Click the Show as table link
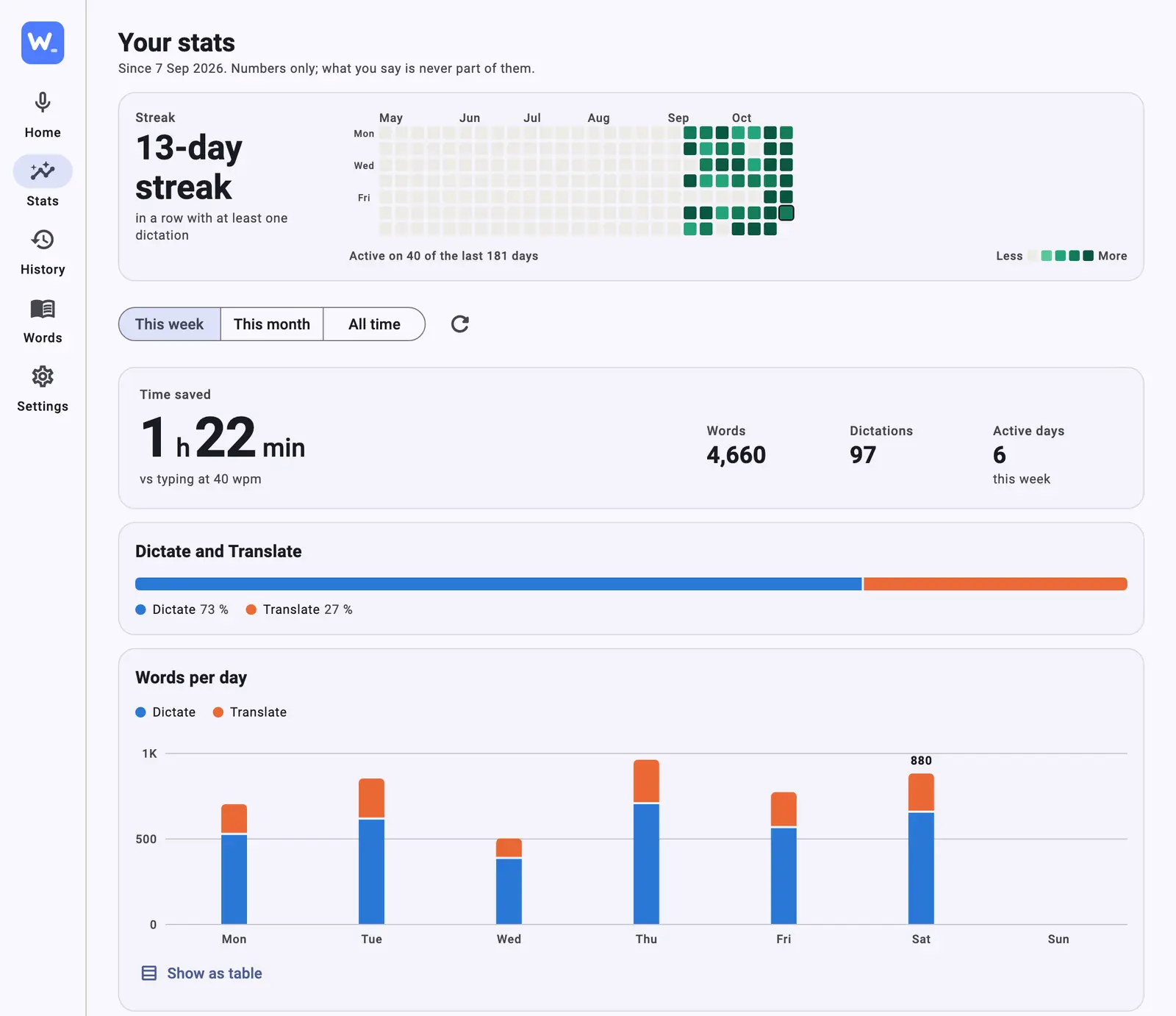 (215, 973)
